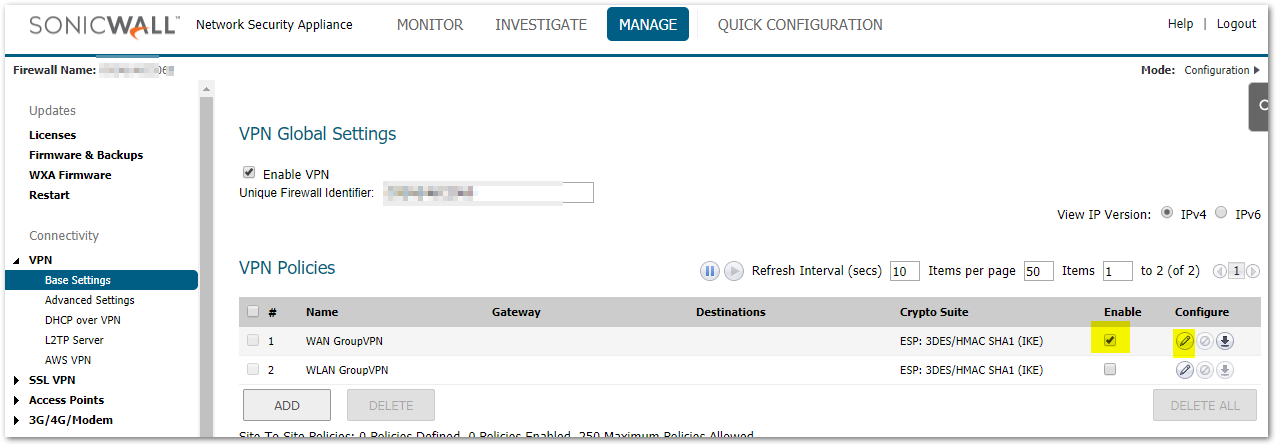This screenshot has width=1277, height=446.
Task: Click the play refresh button
Action: click(733, 271)
